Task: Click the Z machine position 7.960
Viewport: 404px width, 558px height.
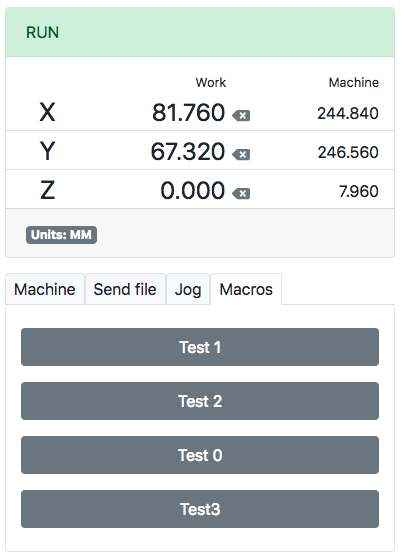Action: point(358,191)
